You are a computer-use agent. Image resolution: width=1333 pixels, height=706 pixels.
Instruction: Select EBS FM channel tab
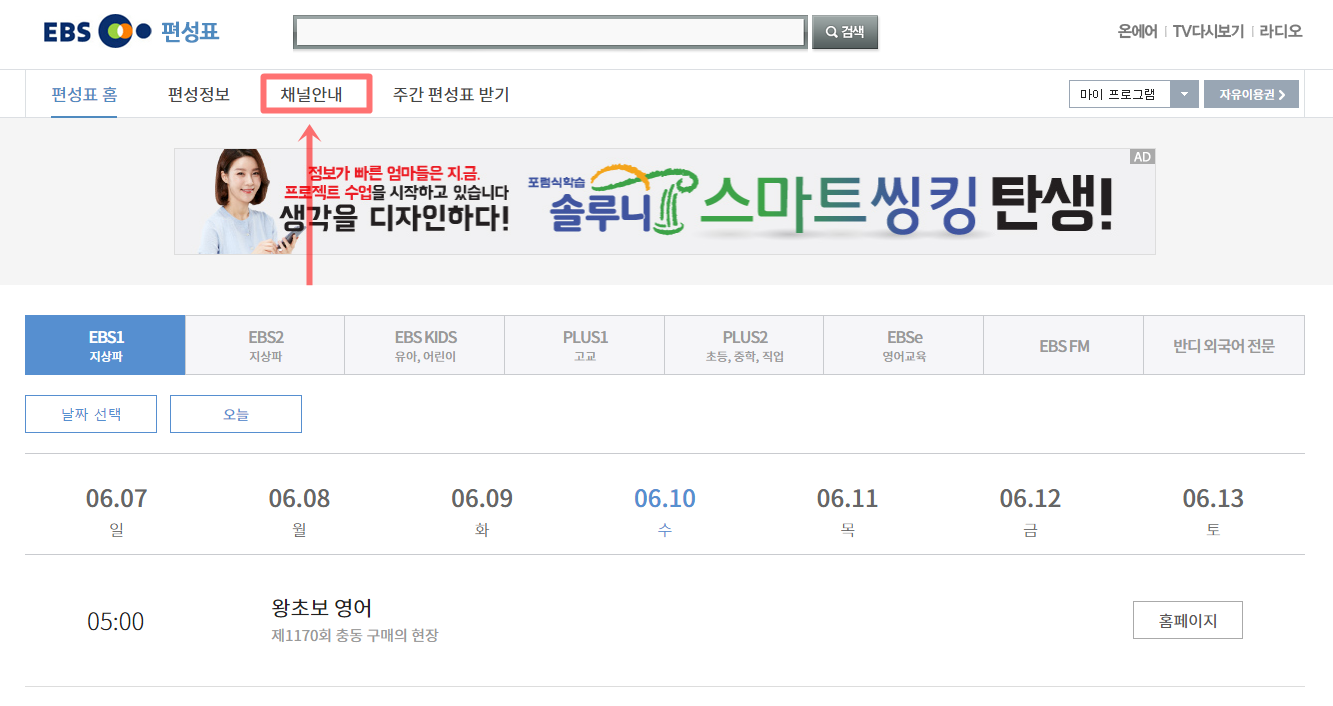click(1064, 346)
